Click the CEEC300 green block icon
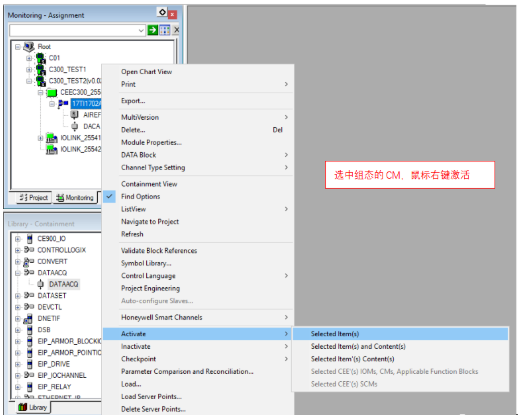This screenshot has width=520, height=415. click(x=52, y=92)
